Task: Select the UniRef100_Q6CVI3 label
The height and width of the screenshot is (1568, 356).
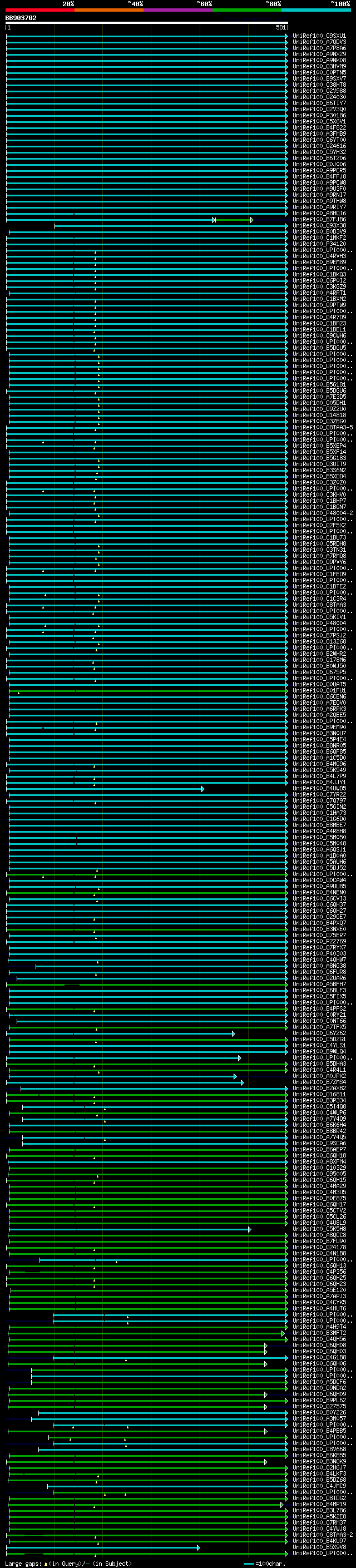Action: coord(319,898)
